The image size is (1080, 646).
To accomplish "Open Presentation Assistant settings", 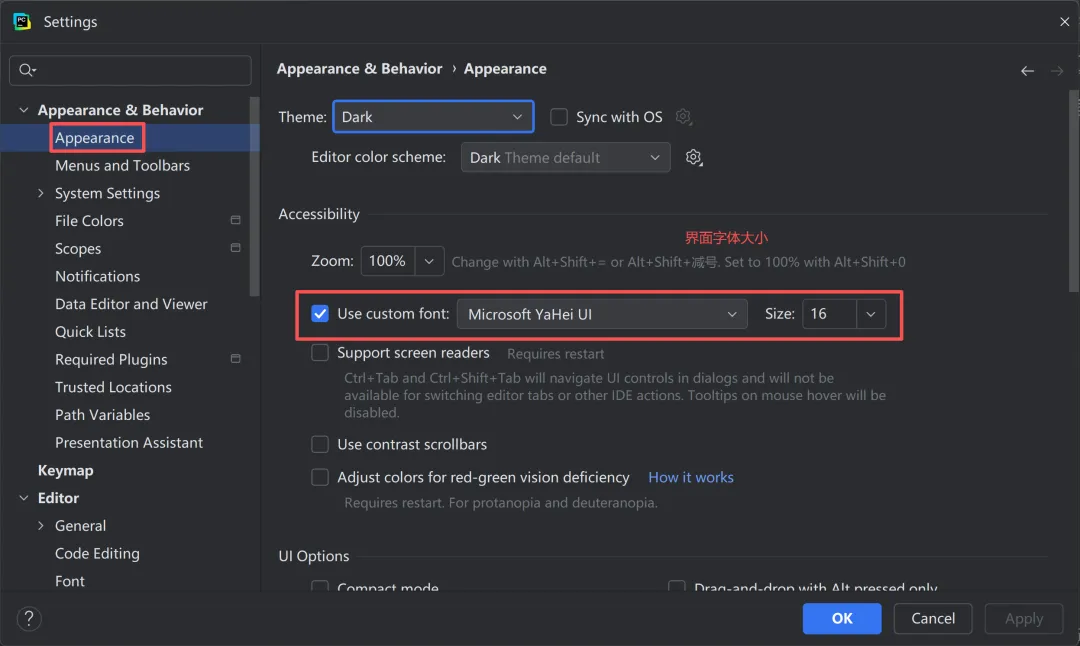I will point(129,442).
